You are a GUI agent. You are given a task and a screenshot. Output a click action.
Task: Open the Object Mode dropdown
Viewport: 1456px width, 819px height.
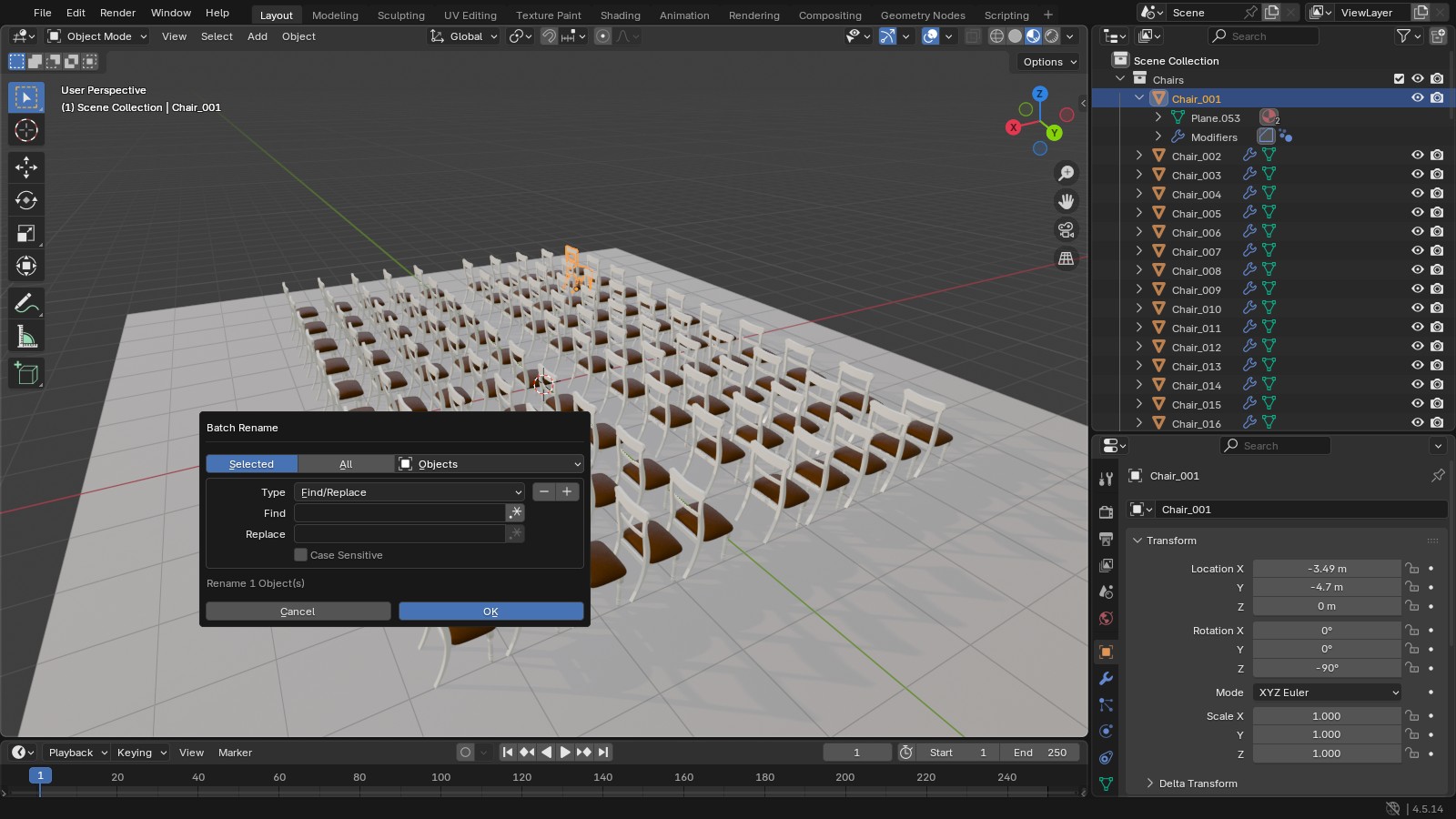97,36
